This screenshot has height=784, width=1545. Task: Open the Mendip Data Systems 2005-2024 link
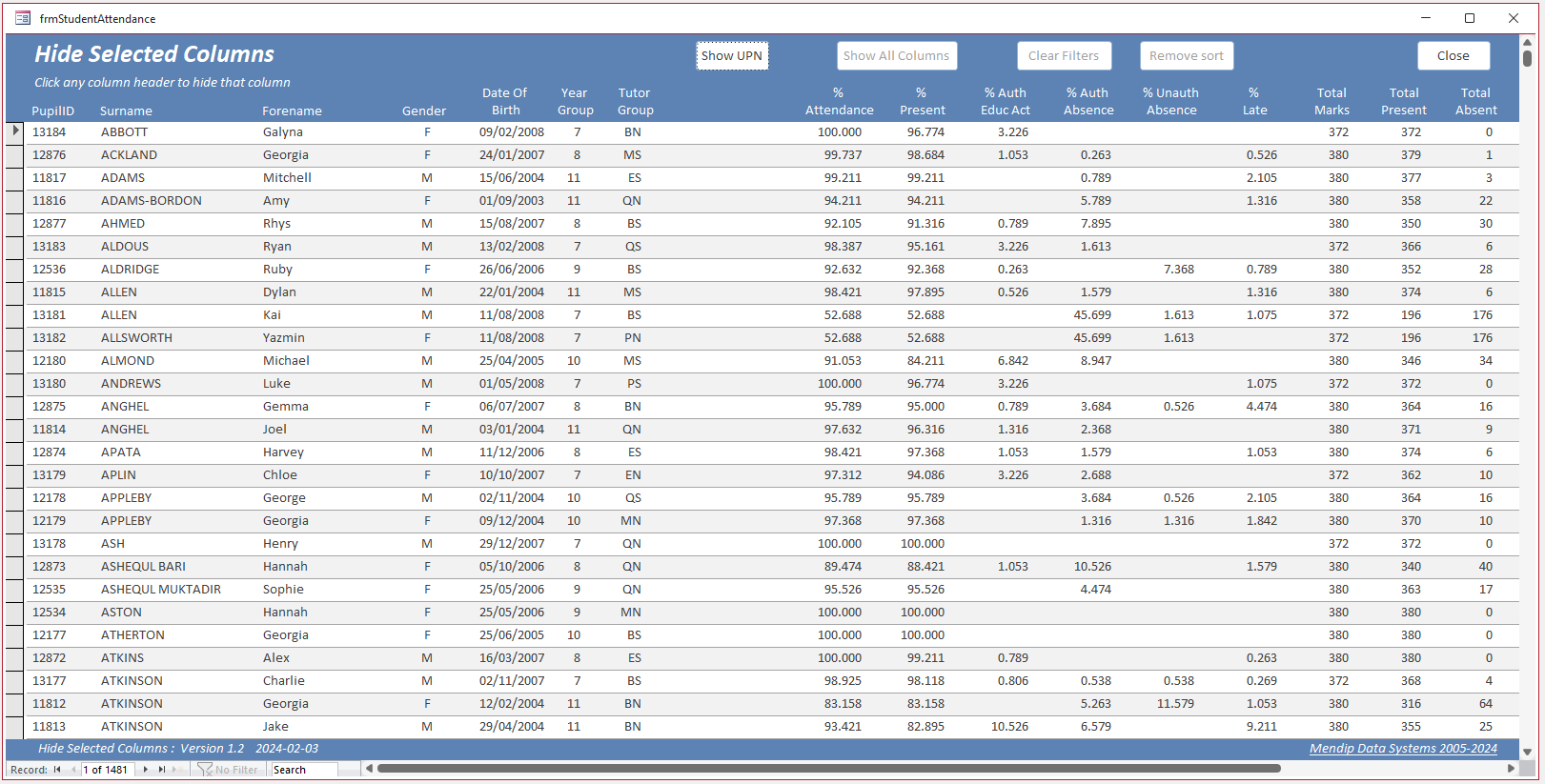click(x=1403, y=749)
